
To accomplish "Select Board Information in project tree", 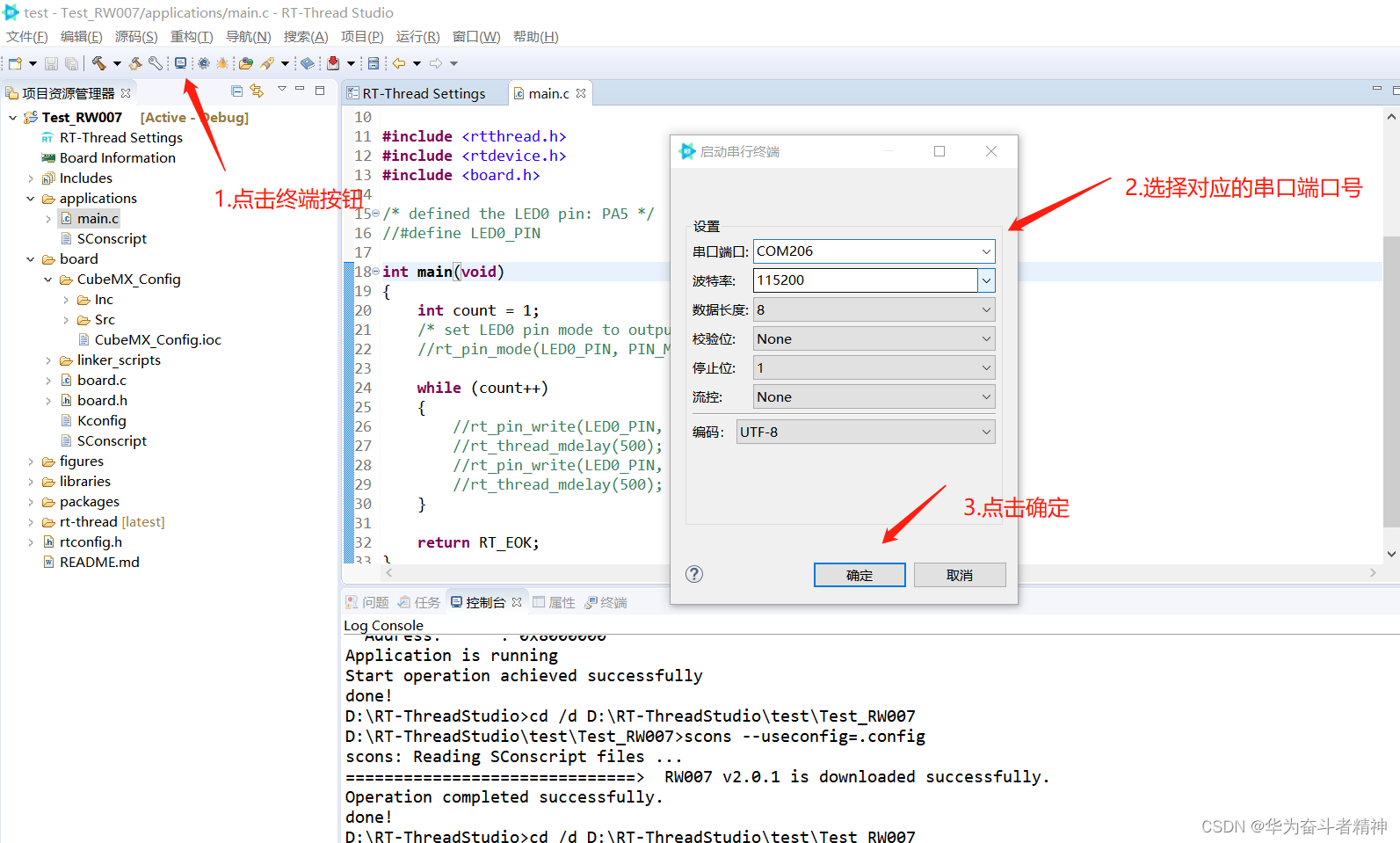I will [118, 158].
